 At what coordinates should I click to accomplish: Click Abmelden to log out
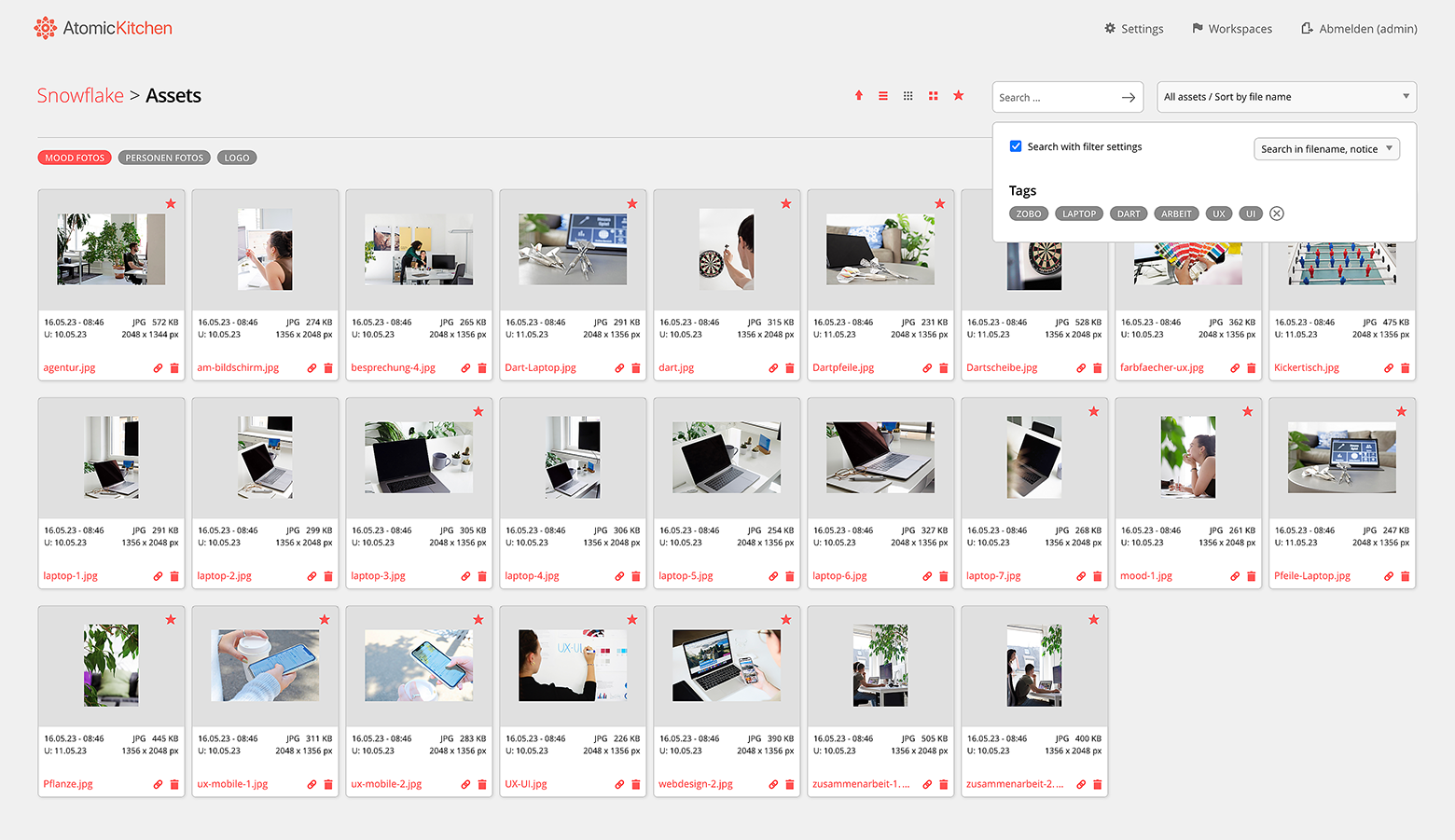coord(1358,28)
